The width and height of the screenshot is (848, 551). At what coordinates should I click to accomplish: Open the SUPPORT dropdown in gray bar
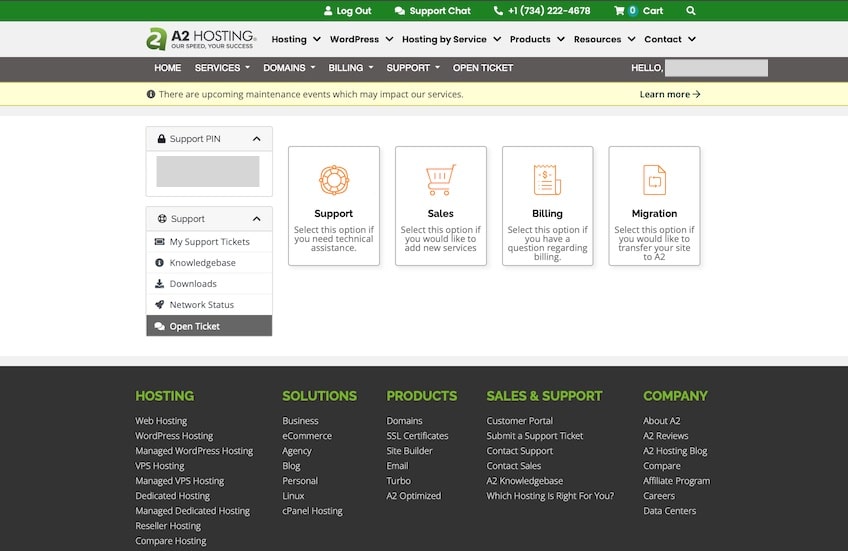413,68
